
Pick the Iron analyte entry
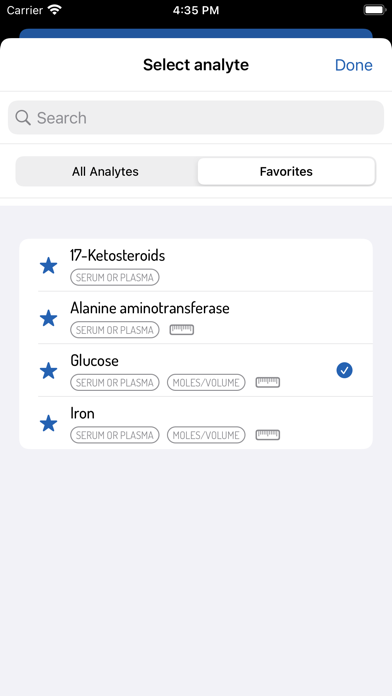196,423
